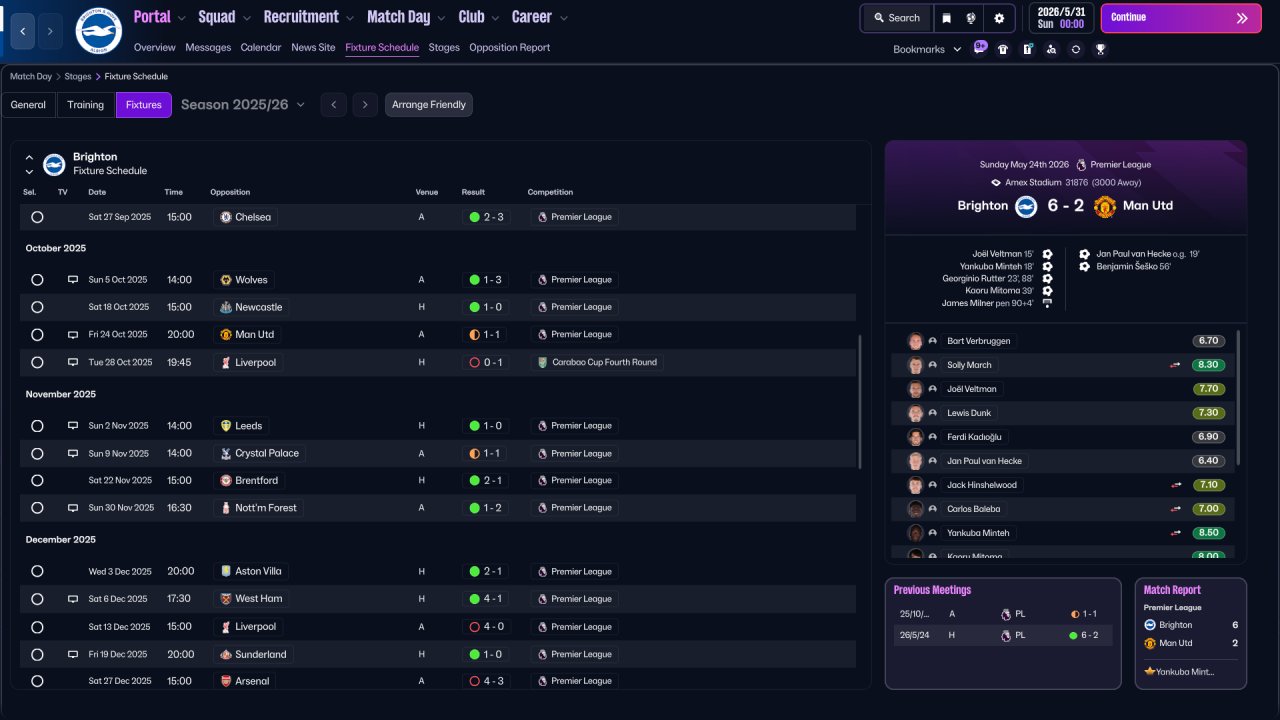Viewport: 1280px width, 720px height.
Task: Click the Brighton crest in the match scoreline
Action: [x=1026, y=206]
